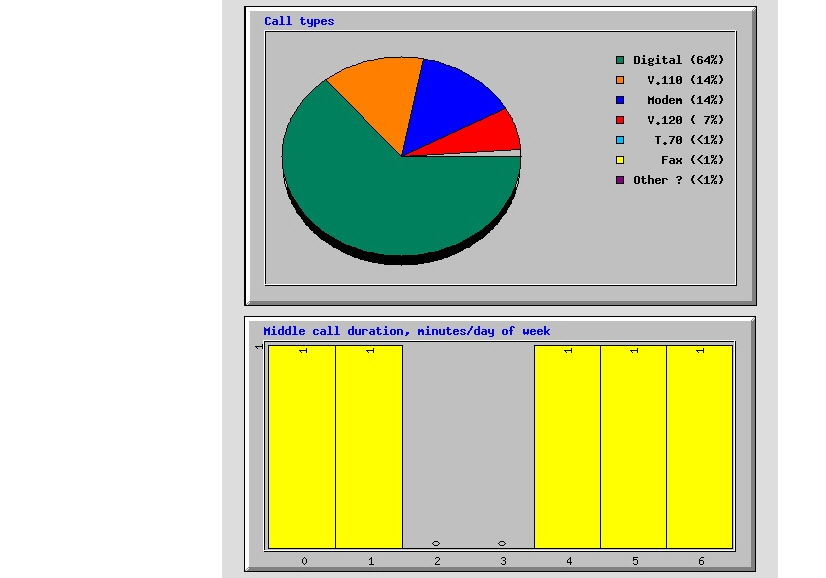Viewport: 826px width, 578px height.
Task: Click the yellow bar above day 4
Action: pyautogui.click(x=568, y=440)
